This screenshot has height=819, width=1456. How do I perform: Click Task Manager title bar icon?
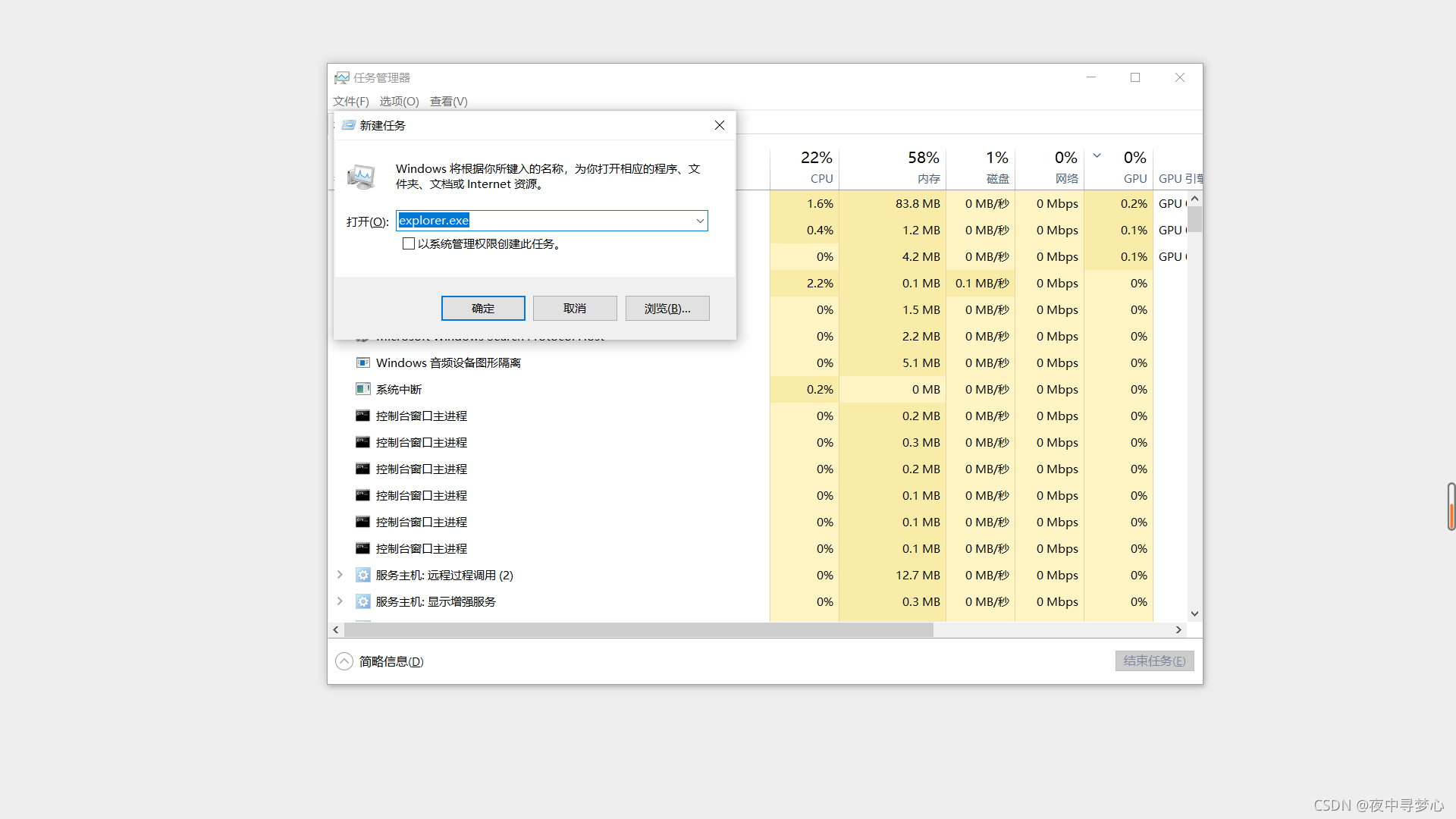pyautogui.click(x=342, y=78)
